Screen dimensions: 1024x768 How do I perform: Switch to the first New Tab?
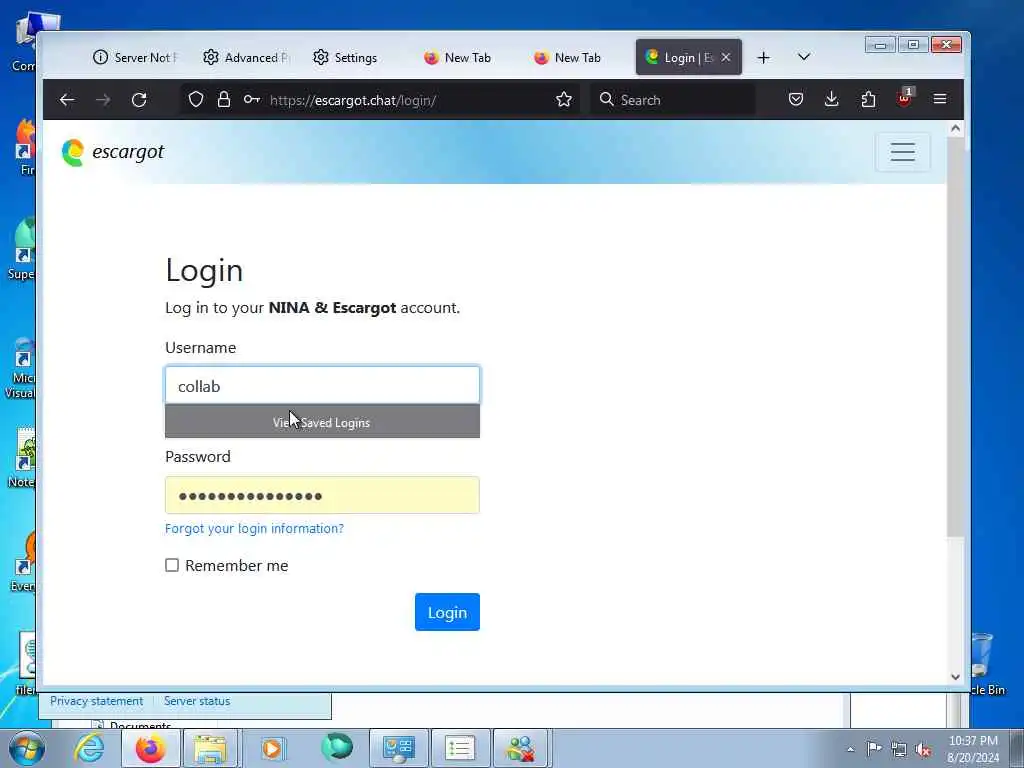(457, 57)
